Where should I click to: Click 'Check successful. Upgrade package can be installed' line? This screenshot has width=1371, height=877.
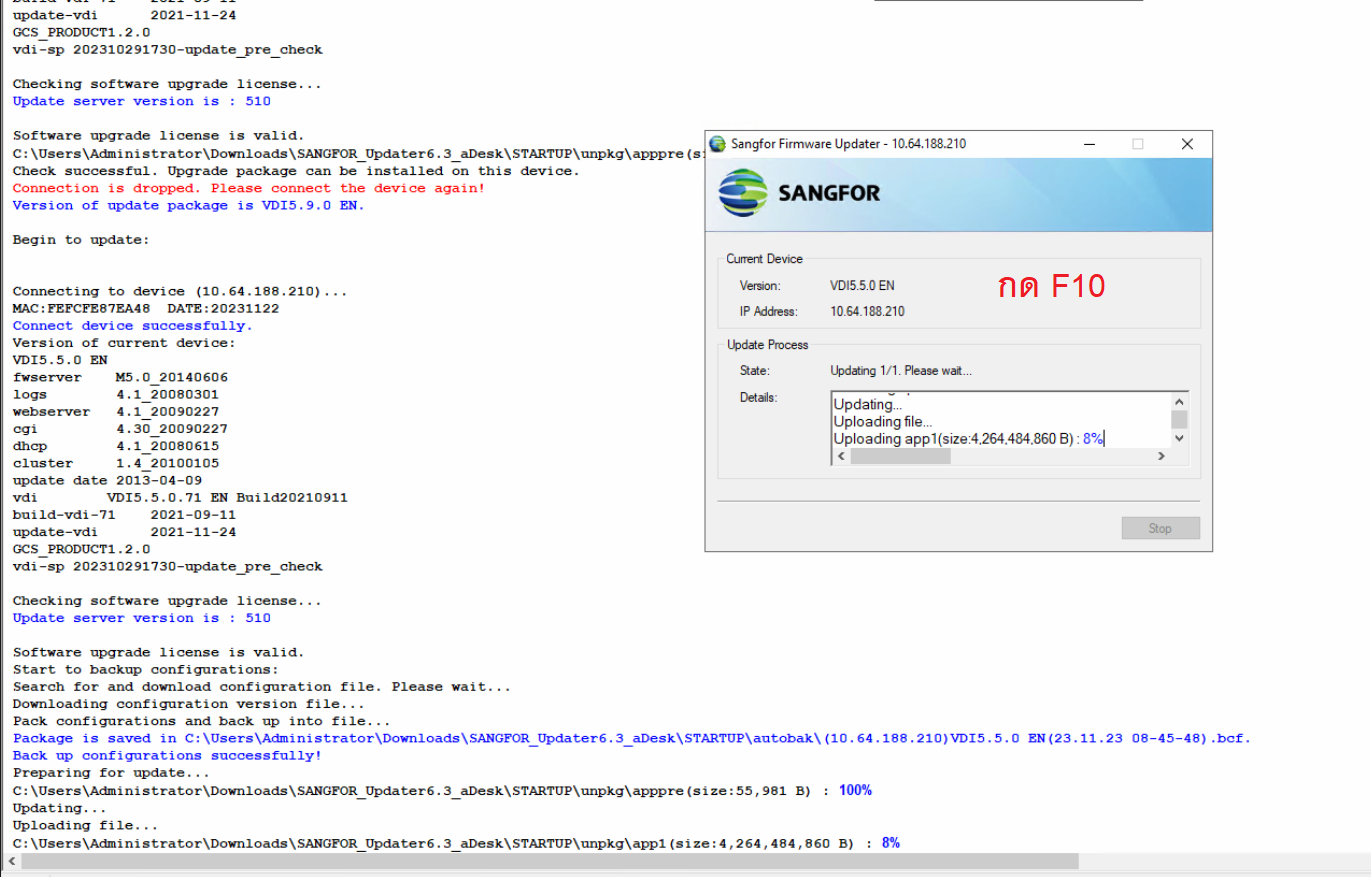[x=296, y=171]
